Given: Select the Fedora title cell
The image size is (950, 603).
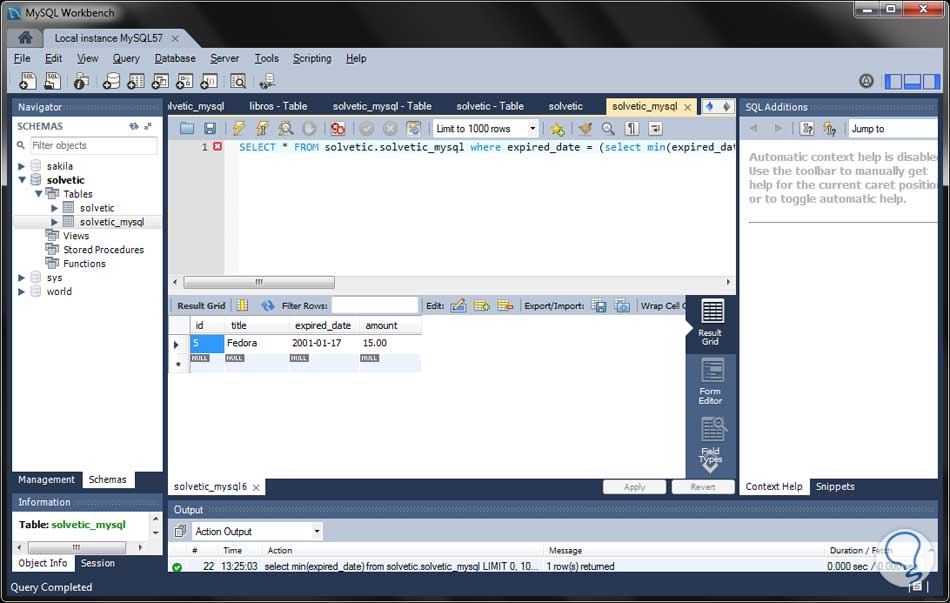Looking at the screenshot, I should [x=257, y=343].
